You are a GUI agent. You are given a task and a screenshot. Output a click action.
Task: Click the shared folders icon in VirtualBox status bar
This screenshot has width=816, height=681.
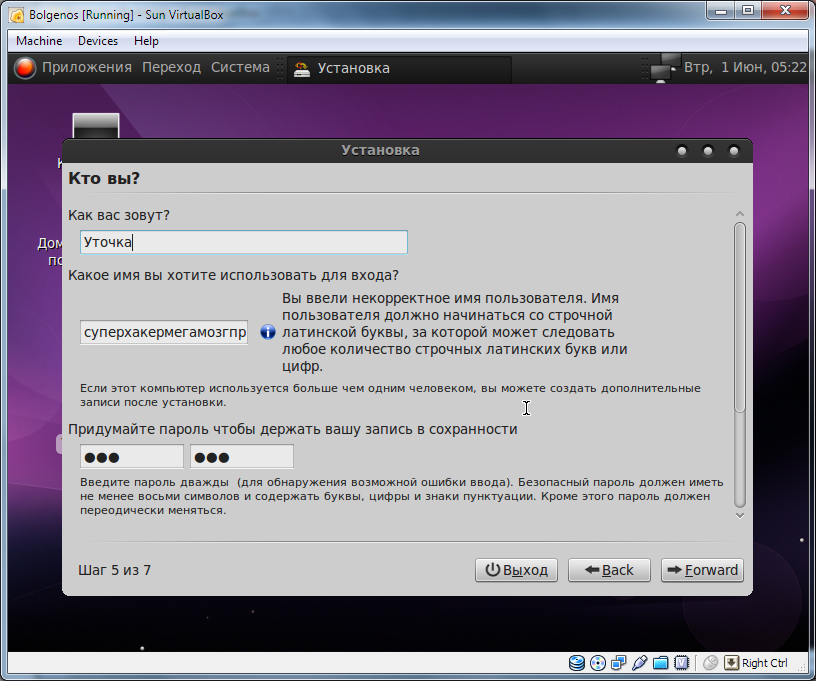tap(660, 663)
